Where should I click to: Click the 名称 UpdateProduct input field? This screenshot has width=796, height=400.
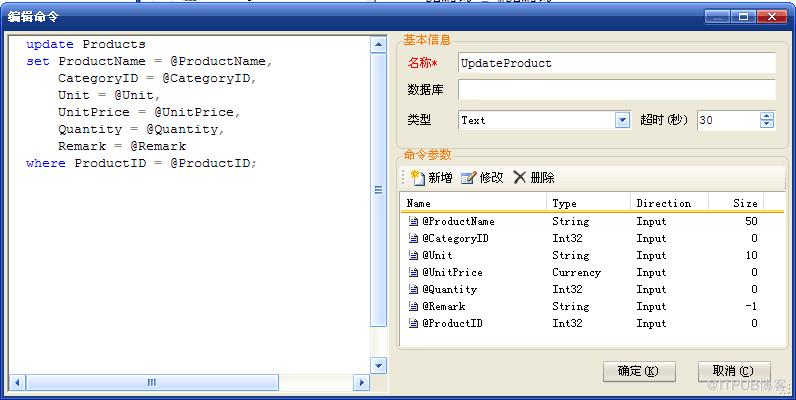617,63
